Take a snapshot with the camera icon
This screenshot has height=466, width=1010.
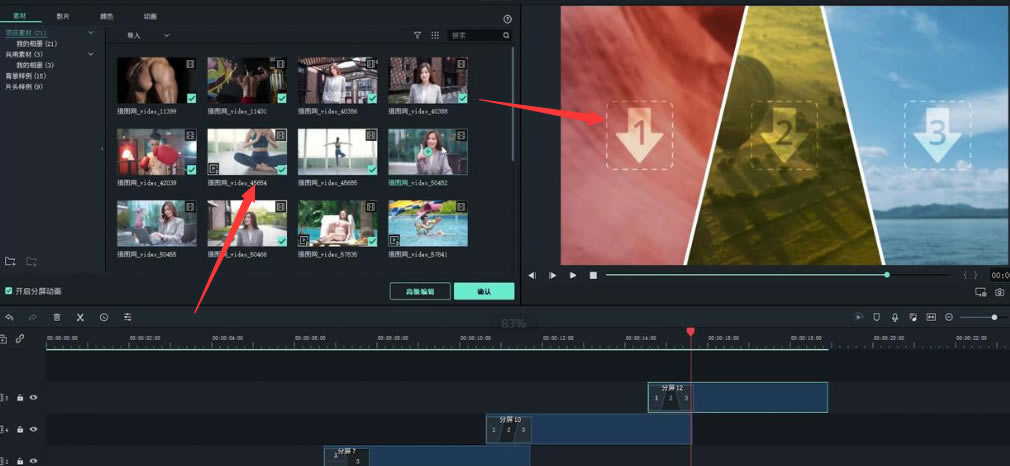point(999,292)
